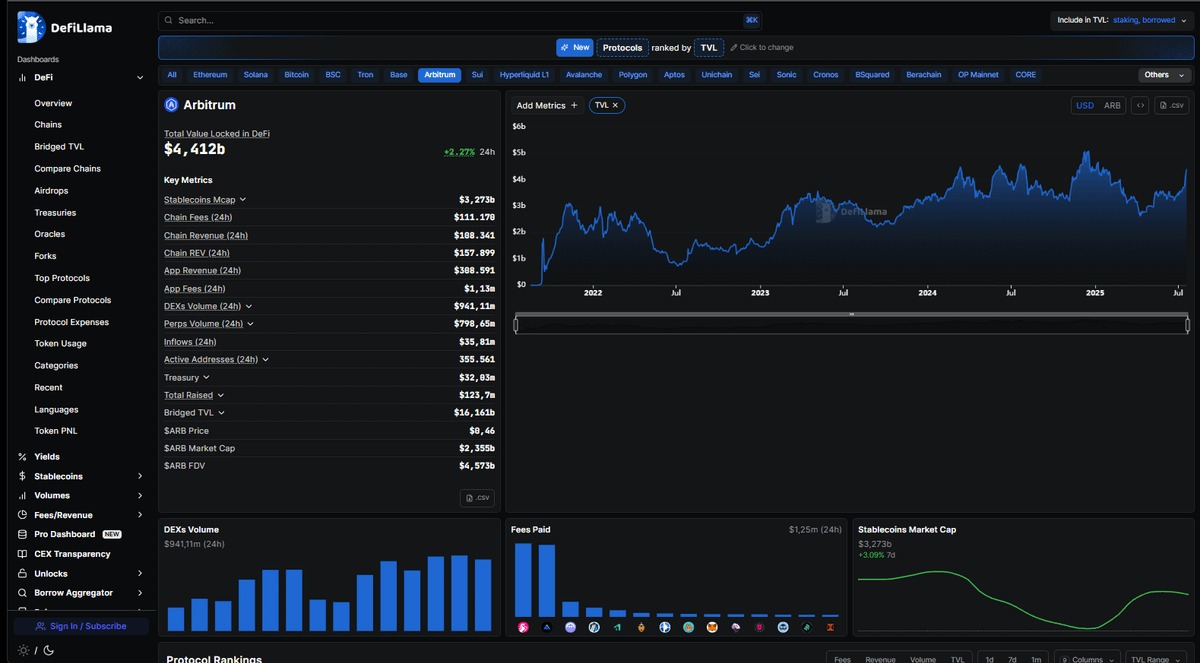
Task: Switch chart denomination to ARB
Action: [x=1112, y=105]
